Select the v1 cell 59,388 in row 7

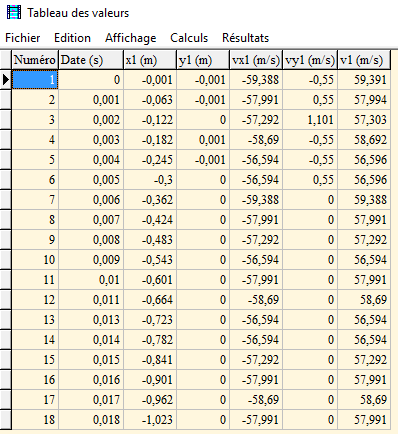pyautogui.click(x=364, y=200)
